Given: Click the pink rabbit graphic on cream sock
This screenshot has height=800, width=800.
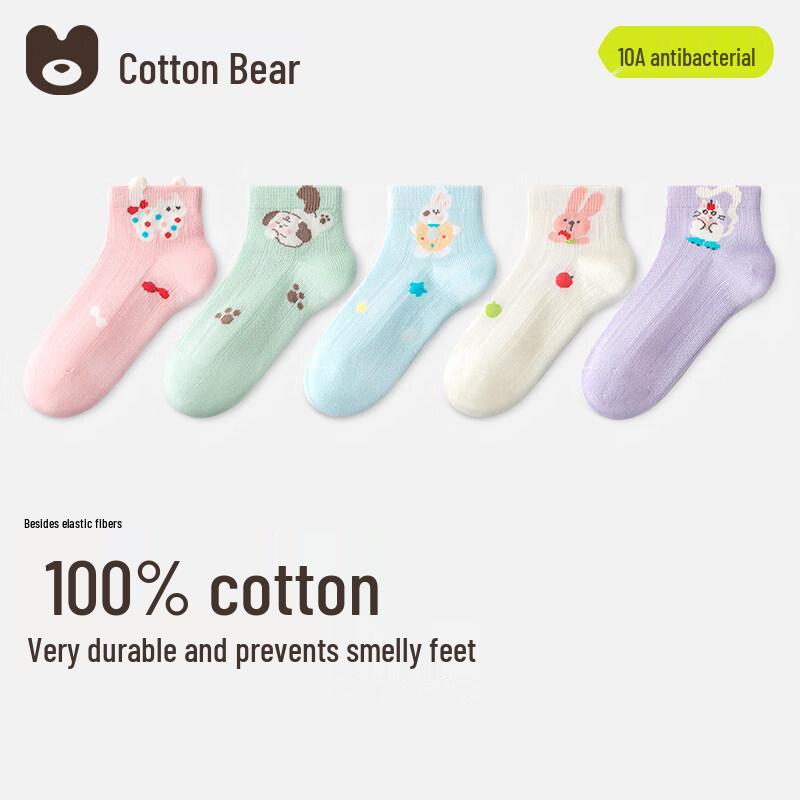Looking at the screenshot, I should [x=572, y=214].
